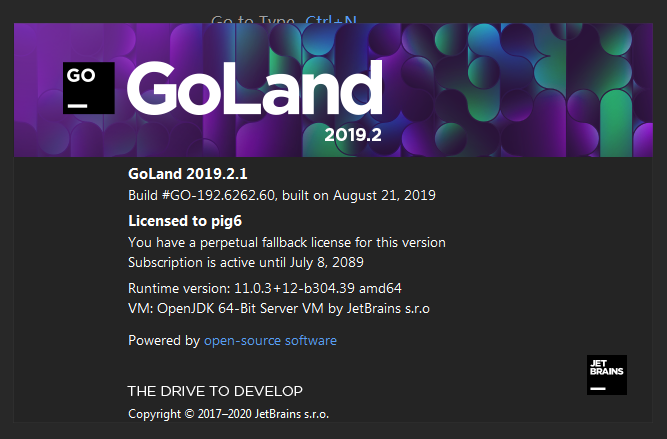
Task: Open the open-source software link
Action: click(270, 340)
